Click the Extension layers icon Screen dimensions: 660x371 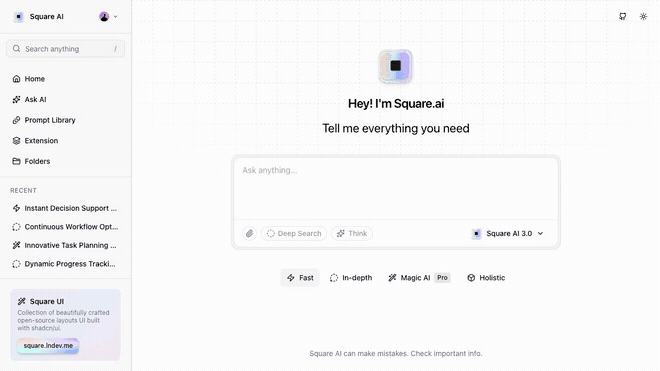16,141
